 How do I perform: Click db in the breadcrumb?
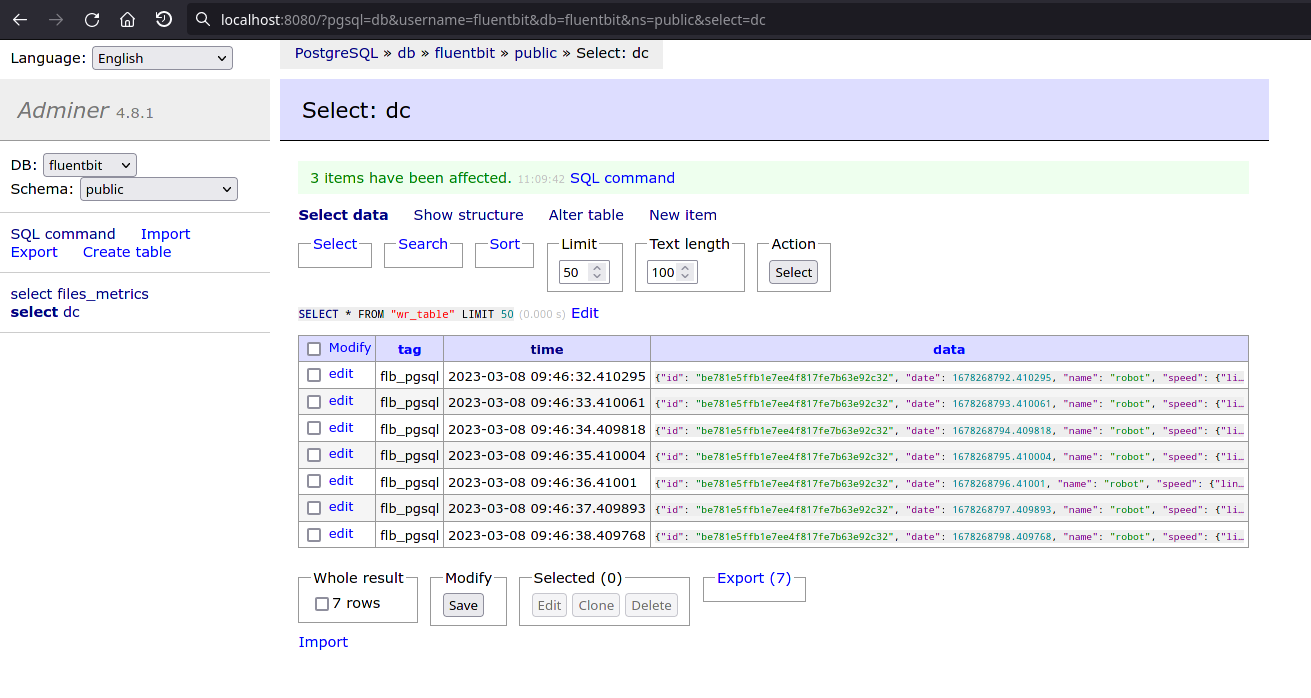406,53
